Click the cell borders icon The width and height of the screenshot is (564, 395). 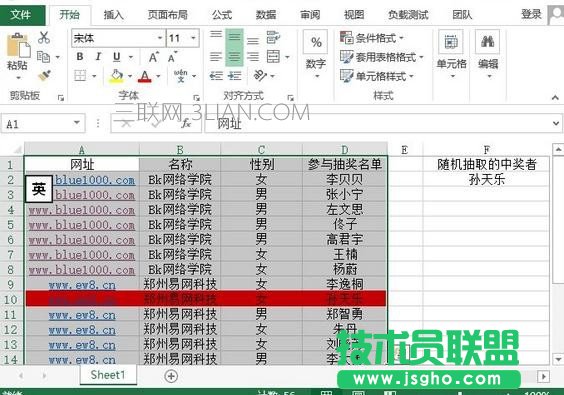click(x=80, y=76)
